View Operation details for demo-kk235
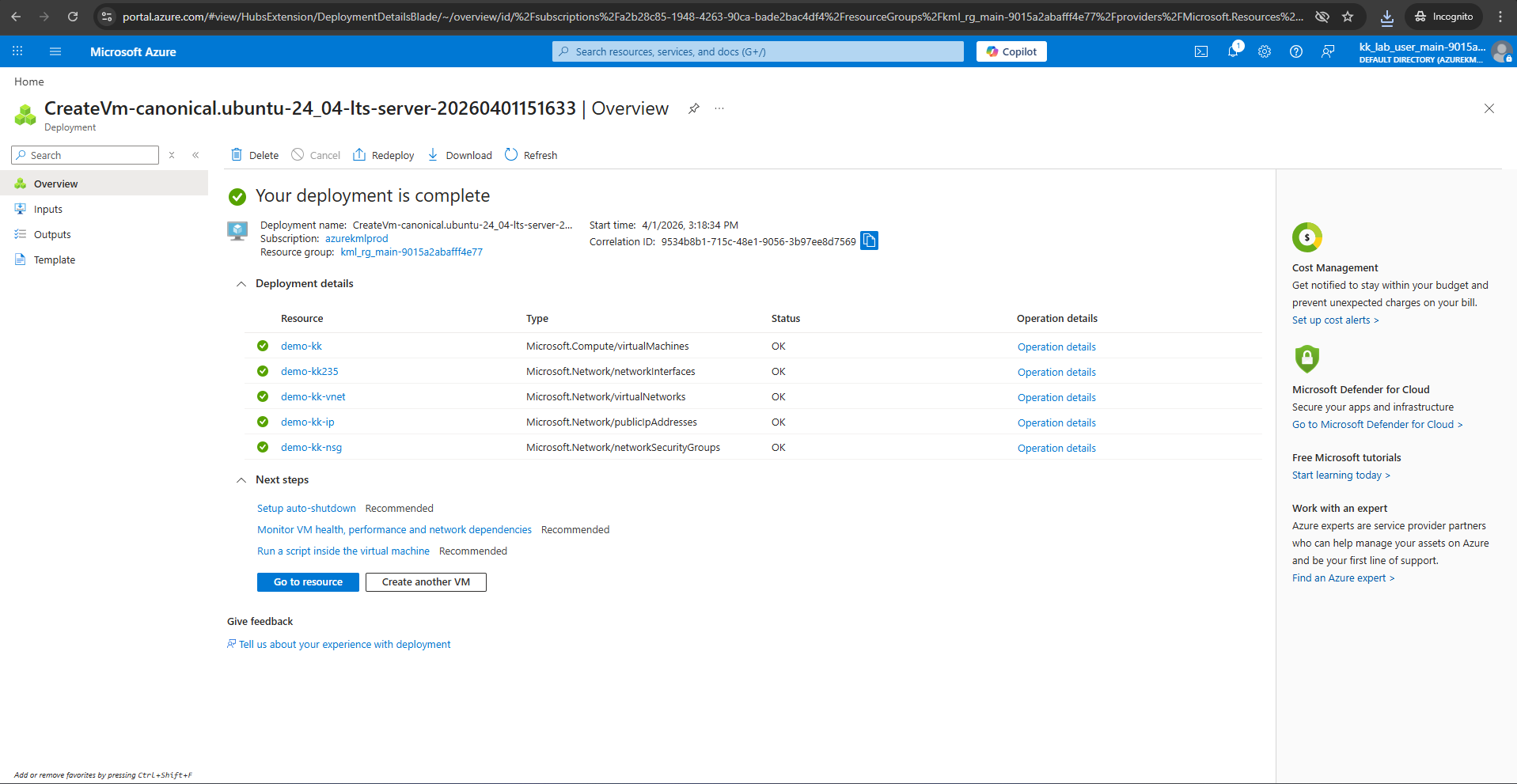1517x784 pixels. (1056, 372)
